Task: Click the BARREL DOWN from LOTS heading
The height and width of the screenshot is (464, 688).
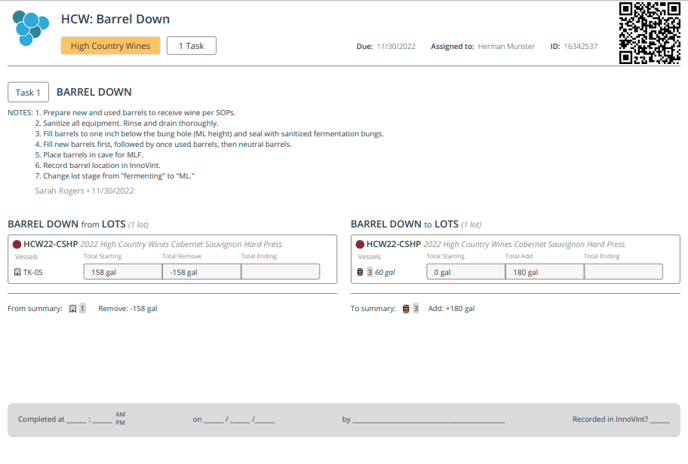Action: click(x=67, y=224)
